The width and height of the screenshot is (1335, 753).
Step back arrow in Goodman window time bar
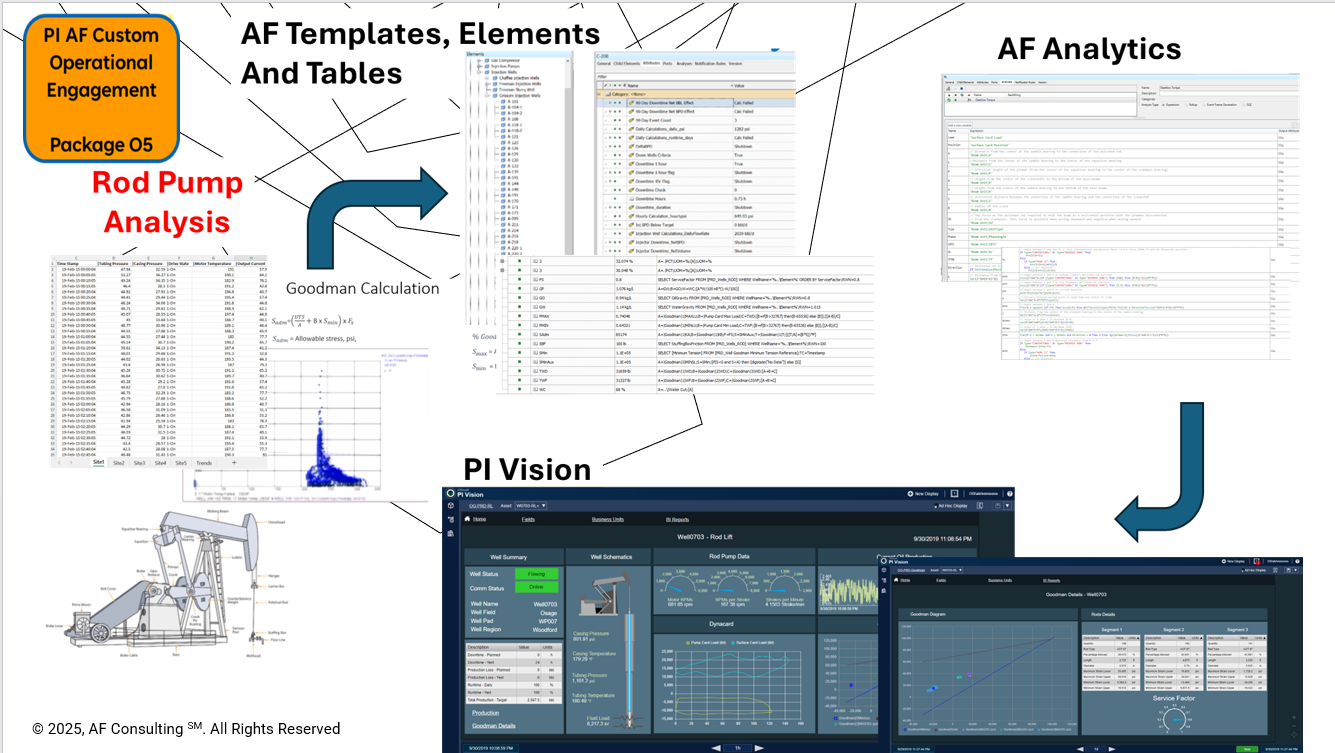coord(1080,749)
